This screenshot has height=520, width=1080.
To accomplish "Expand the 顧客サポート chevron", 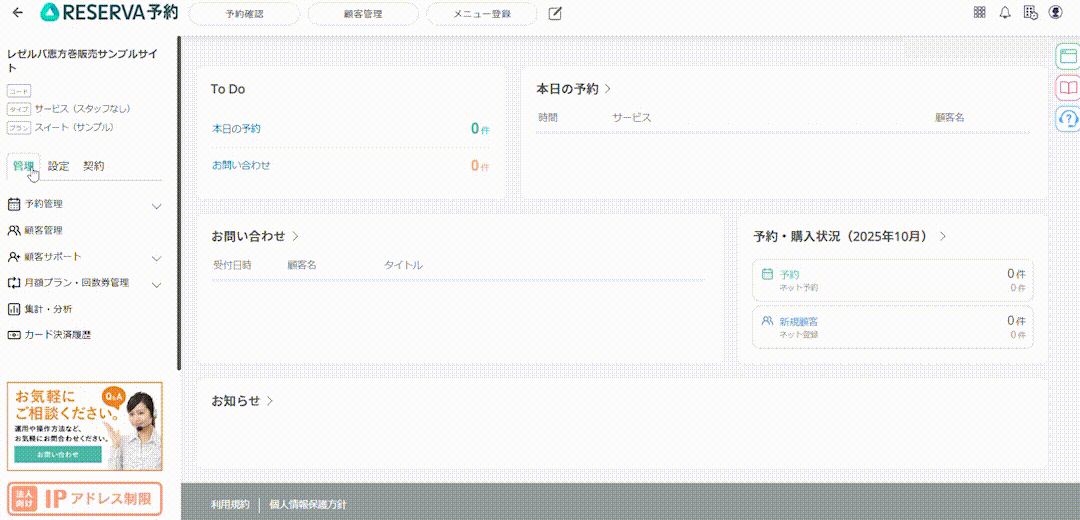I will click(x=156, y=258).
